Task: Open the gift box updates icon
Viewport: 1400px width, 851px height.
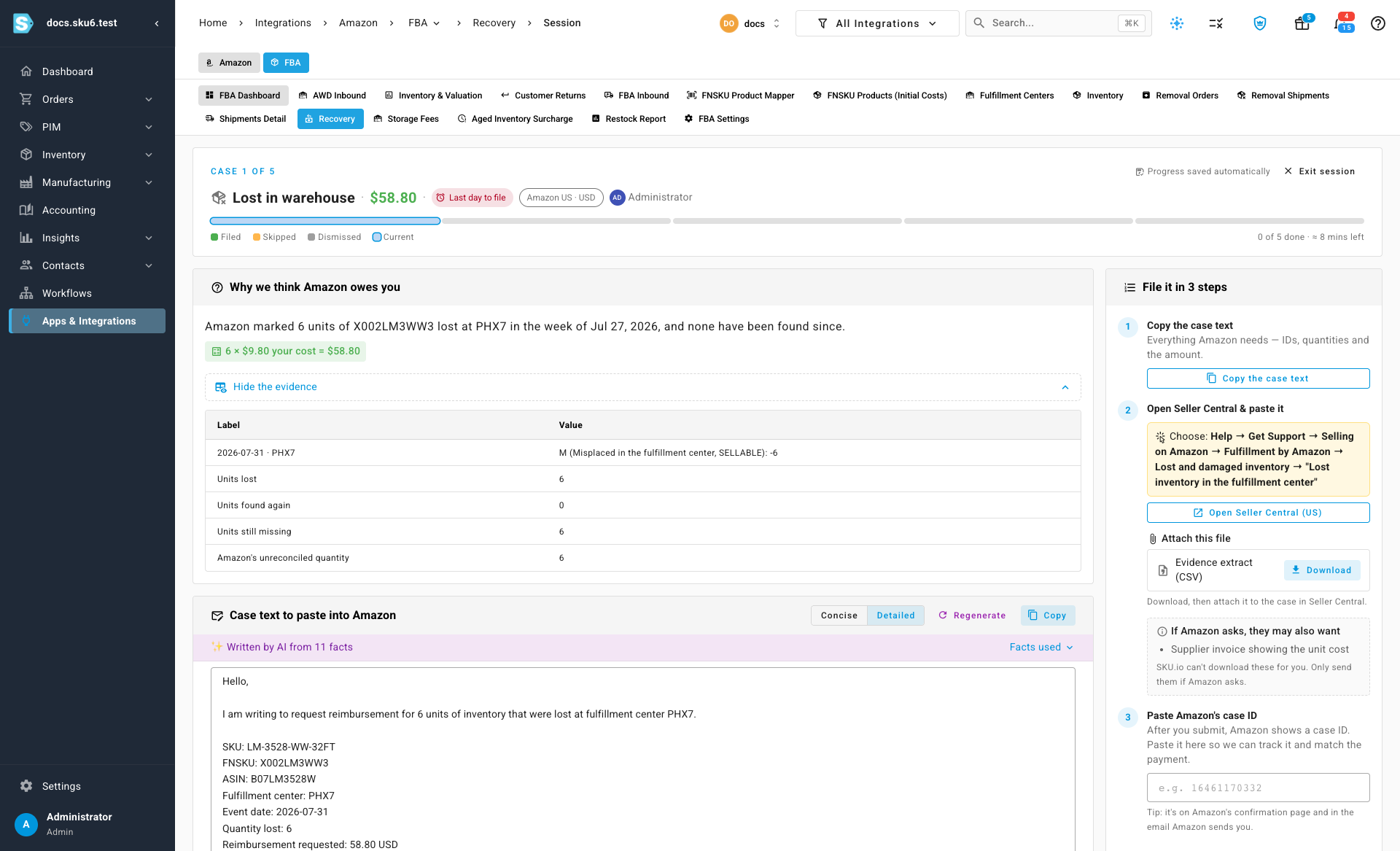Action: point(1302,23)
